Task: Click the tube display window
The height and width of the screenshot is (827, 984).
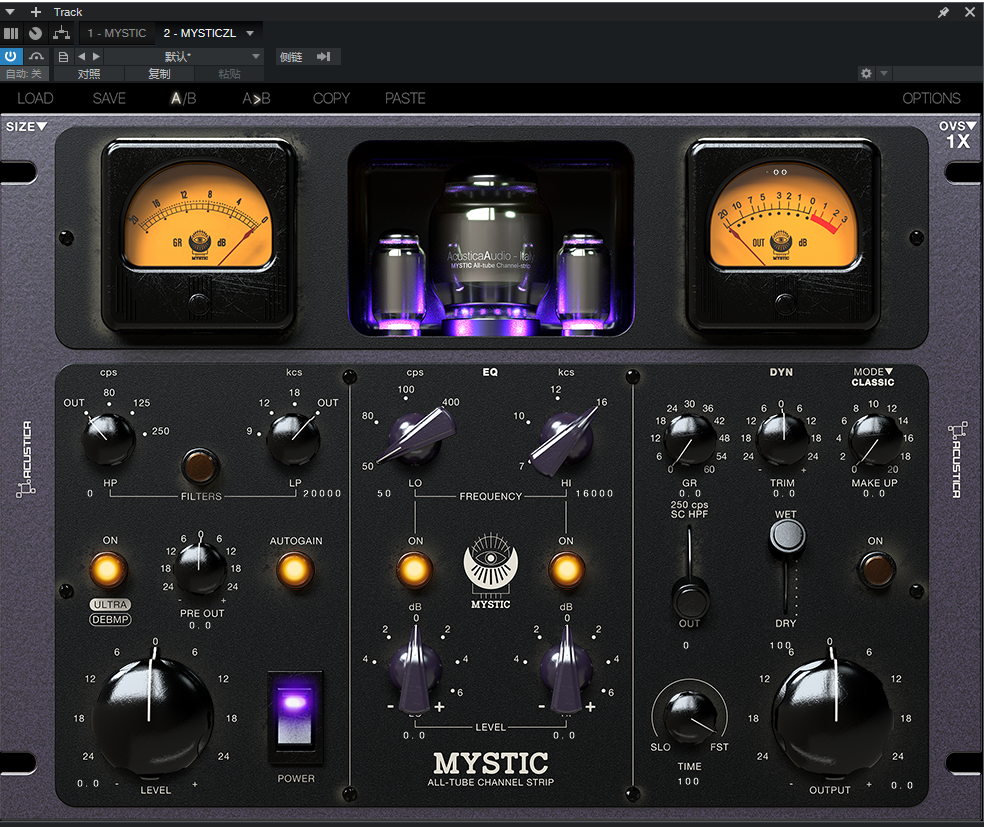Action: coord(491,239)
